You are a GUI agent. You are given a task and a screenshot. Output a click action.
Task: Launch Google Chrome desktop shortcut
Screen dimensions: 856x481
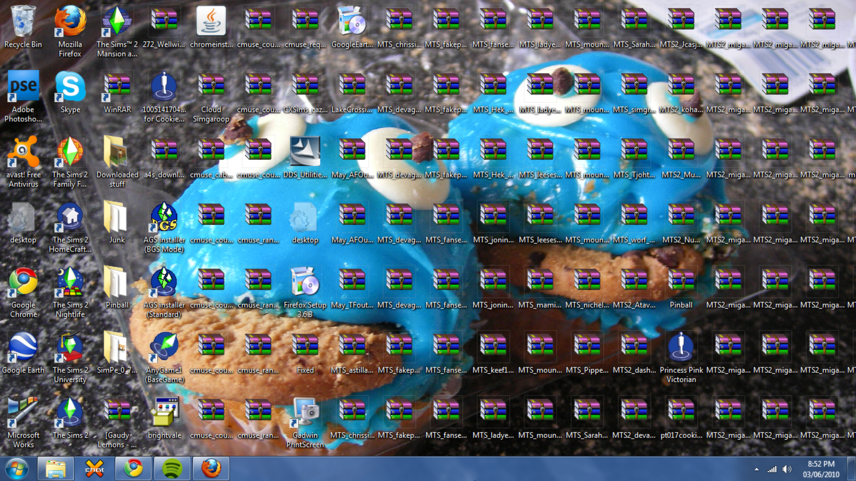tap(23, 292)
